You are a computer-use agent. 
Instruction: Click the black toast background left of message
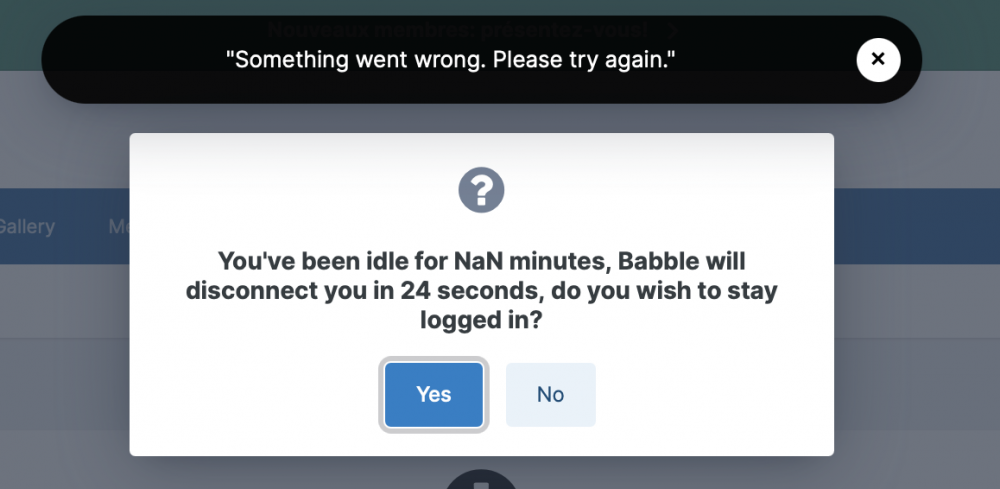tap(130, 60)
